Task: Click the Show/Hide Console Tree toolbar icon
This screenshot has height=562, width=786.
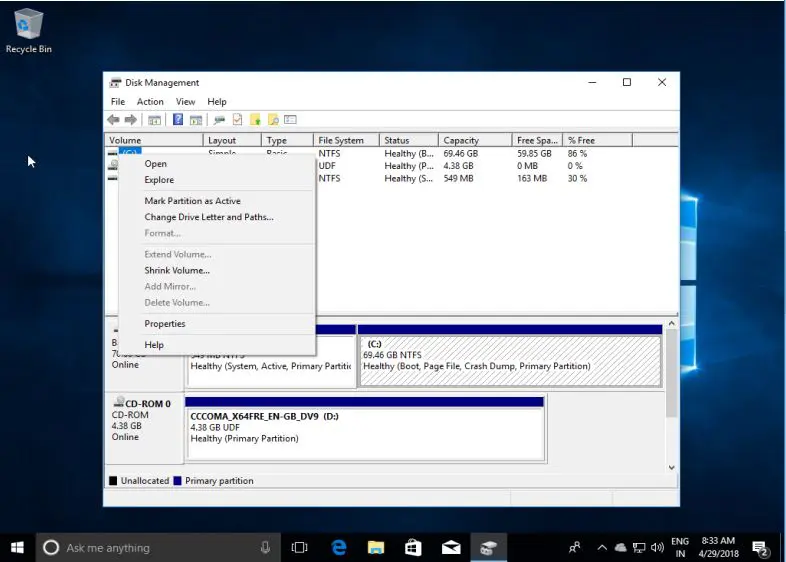Action: 154,120
